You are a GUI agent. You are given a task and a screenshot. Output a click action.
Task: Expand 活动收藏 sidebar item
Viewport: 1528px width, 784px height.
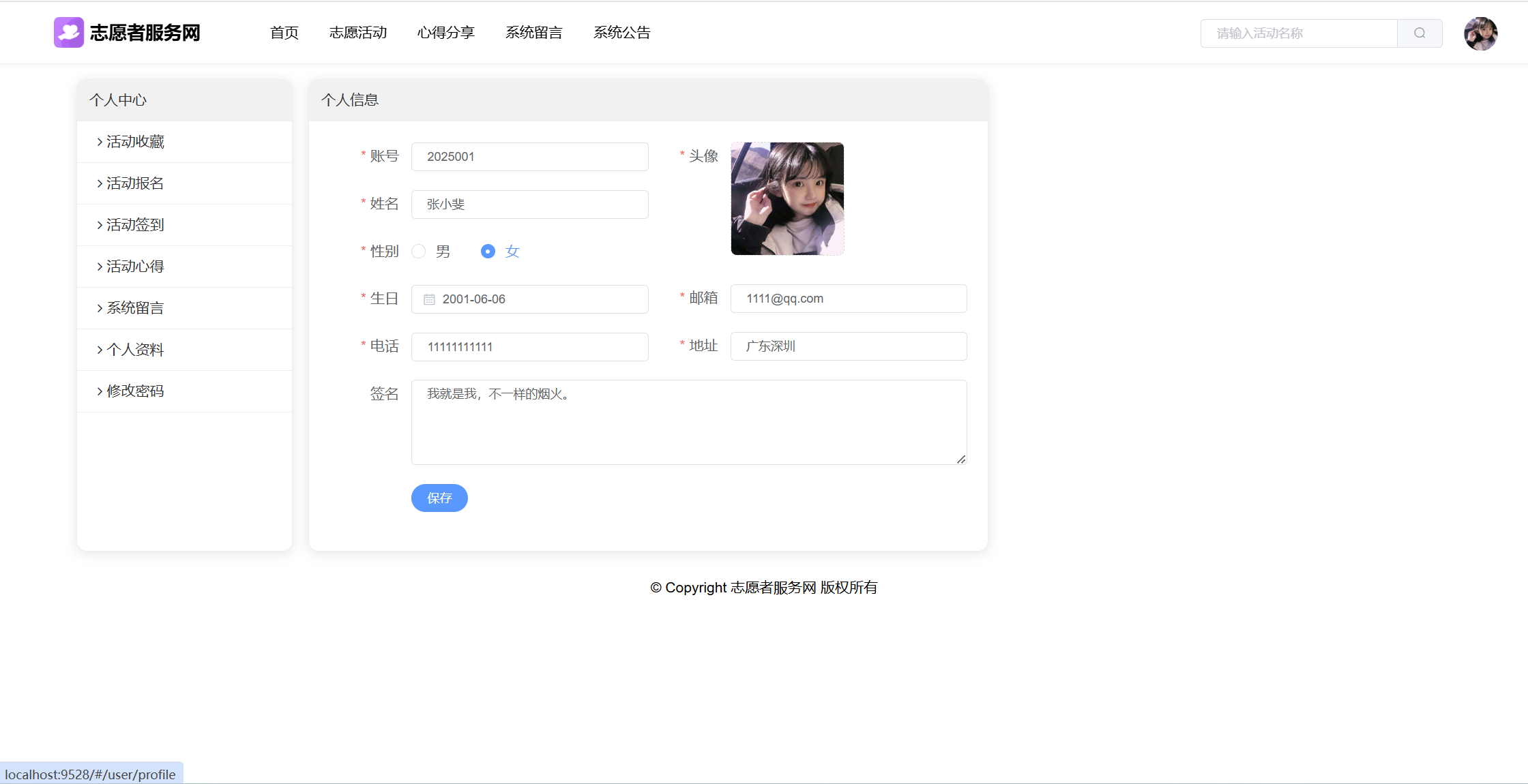coord(135,142)
